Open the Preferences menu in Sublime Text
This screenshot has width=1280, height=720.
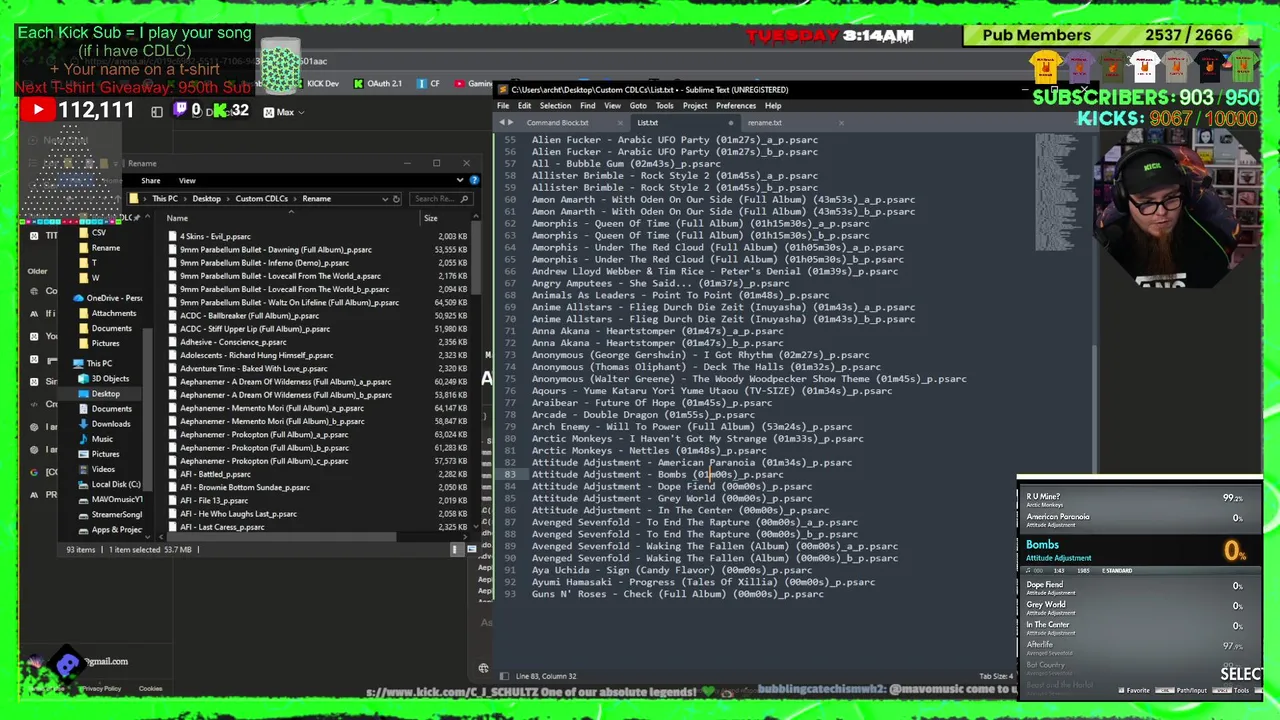click(736, 106)
